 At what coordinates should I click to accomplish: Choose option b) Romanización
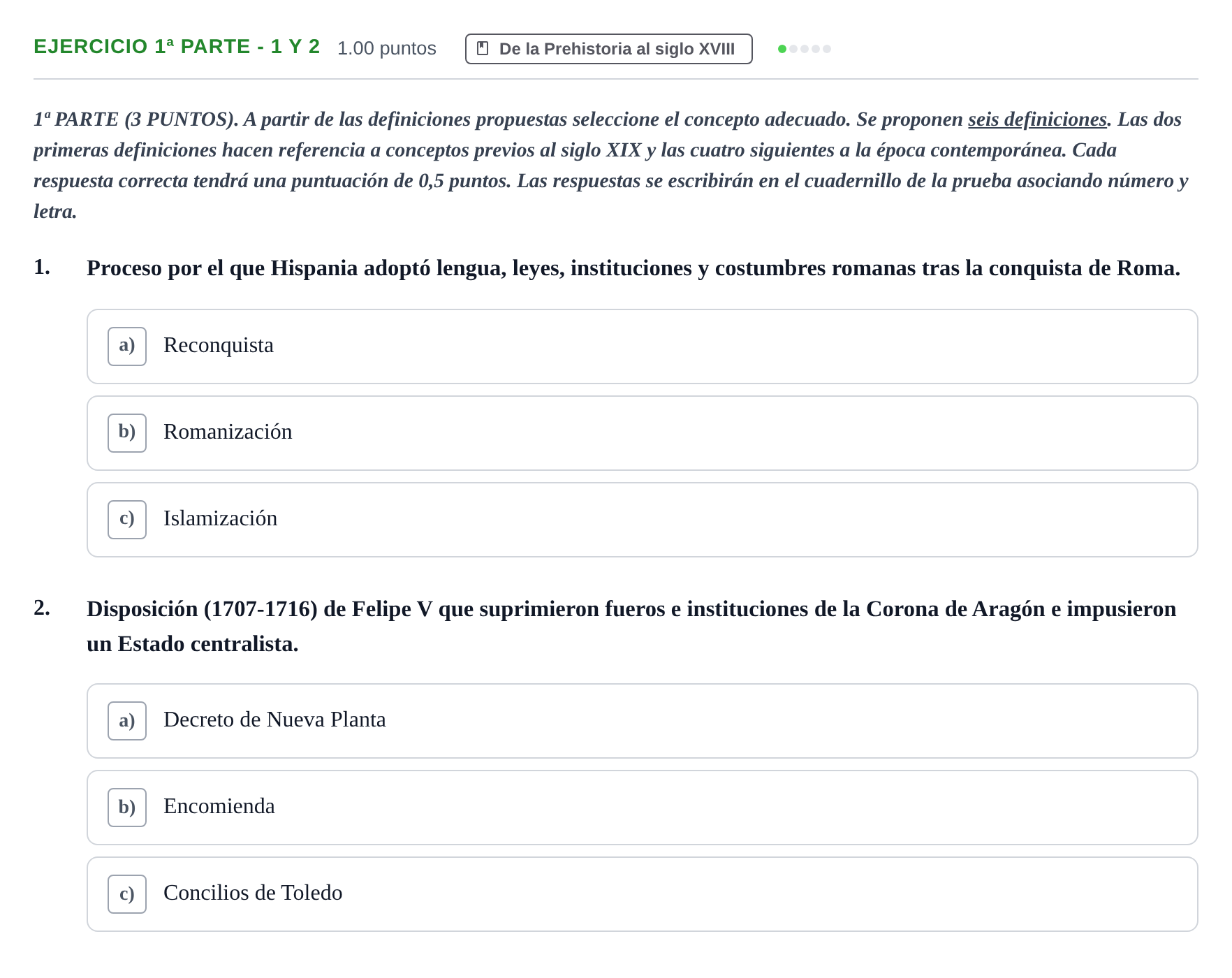pyautogui.click(x=642, y=433)
